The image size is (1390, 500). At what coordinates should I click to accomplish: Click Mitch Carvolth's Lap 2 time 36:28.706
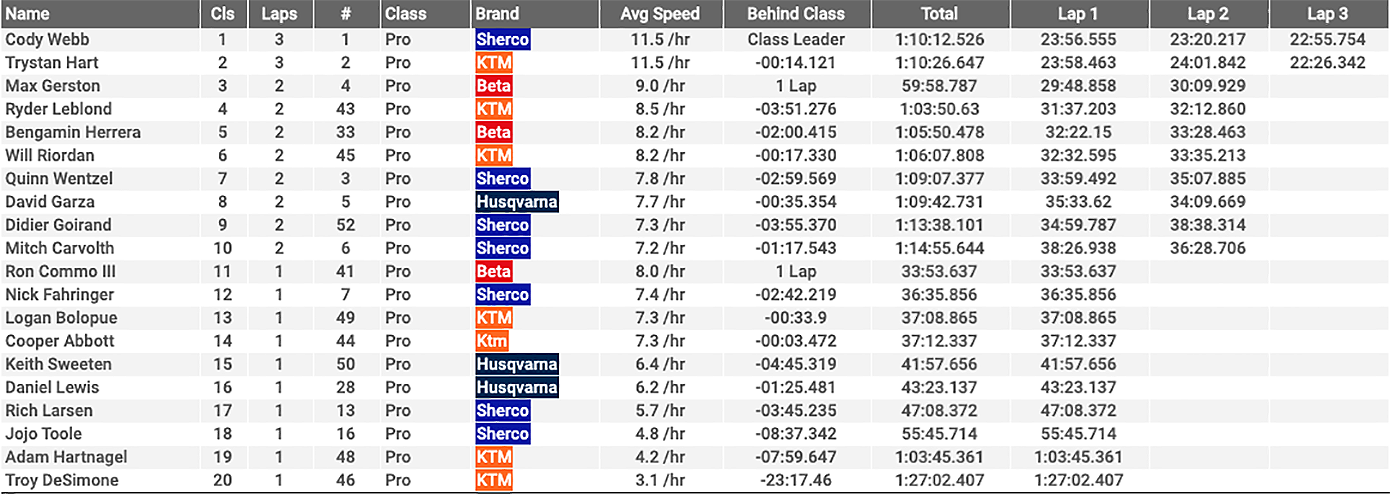pyautogui.click(x=1208, y=248)
